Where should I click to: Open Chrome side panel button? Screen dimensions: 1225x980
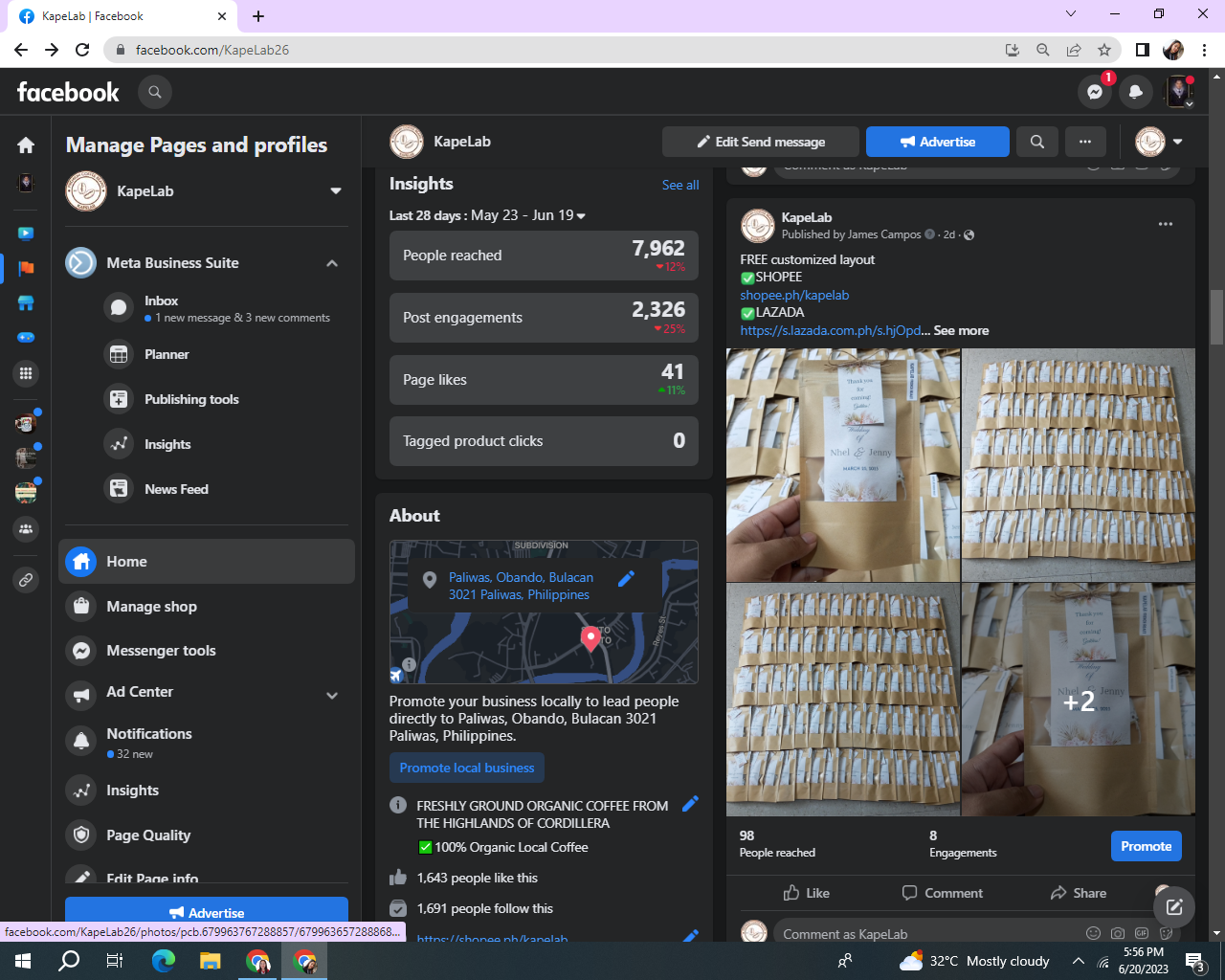click(x=1143, y=50)
